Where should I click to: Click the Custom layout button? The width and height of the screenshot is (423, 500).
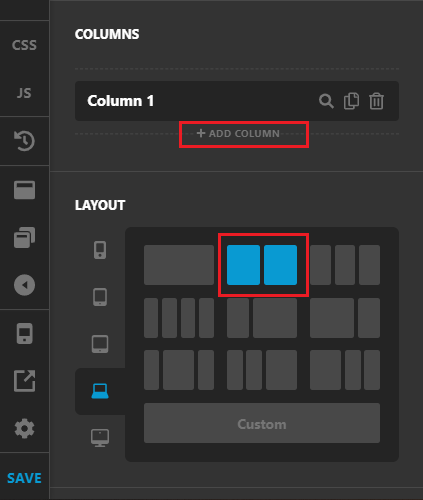coord(262,423)
